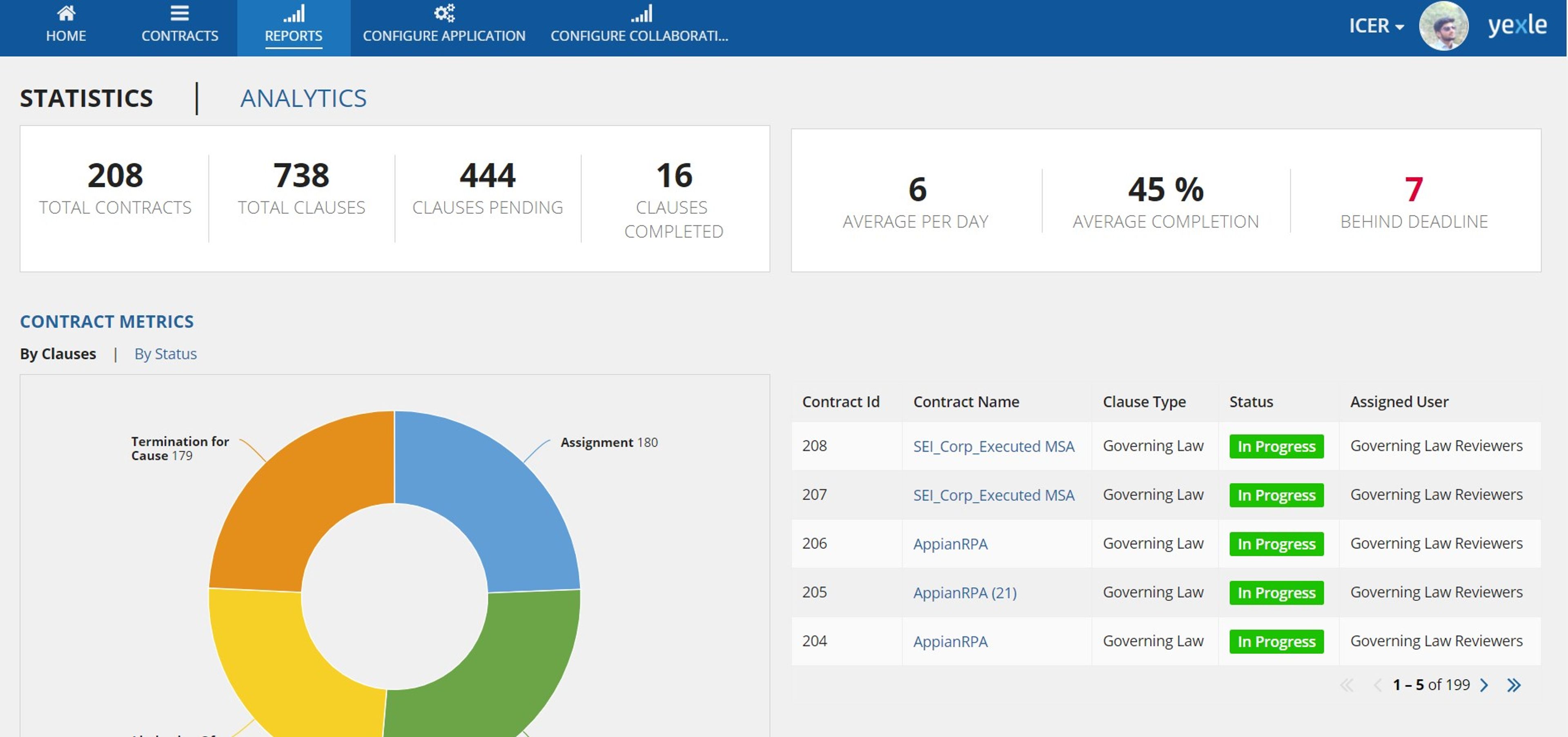Click the Home house icon

[x=66, y=13]
